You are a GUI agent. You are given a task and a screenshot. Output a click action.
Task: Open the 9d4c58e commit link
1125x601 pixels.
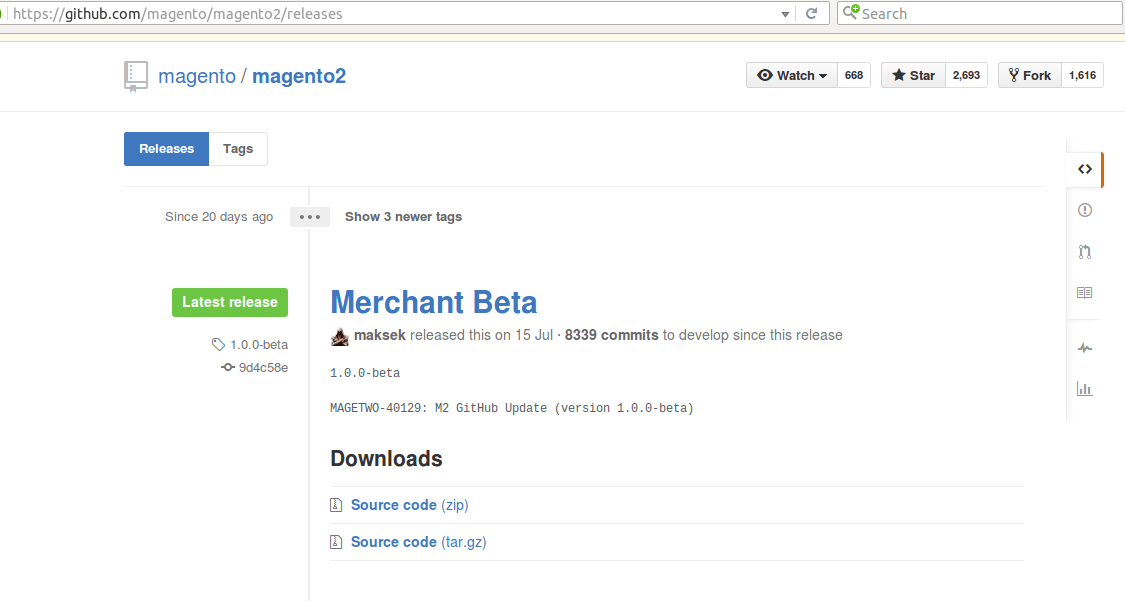tap(263, 367)
